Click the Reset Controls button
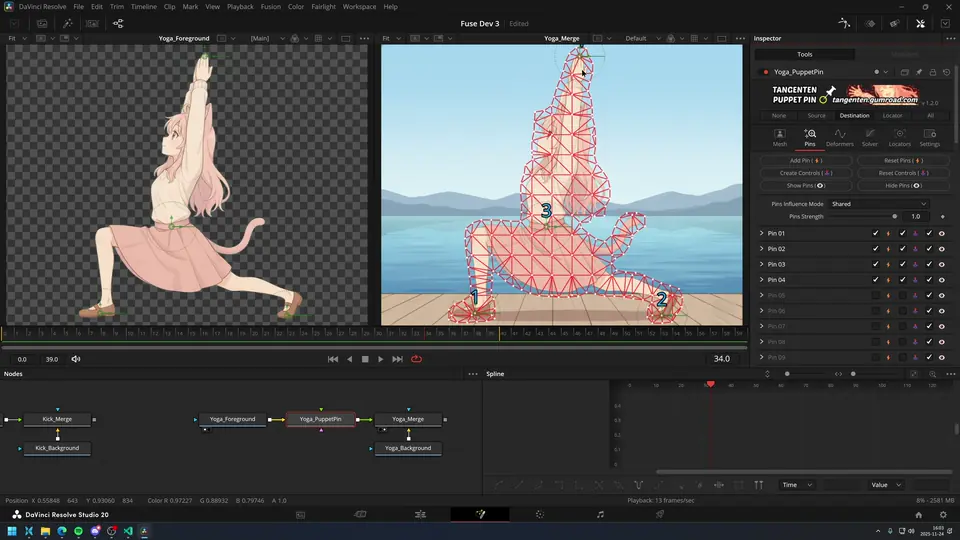The width and height of the screenshot is (960, 540). click(903, 173)
